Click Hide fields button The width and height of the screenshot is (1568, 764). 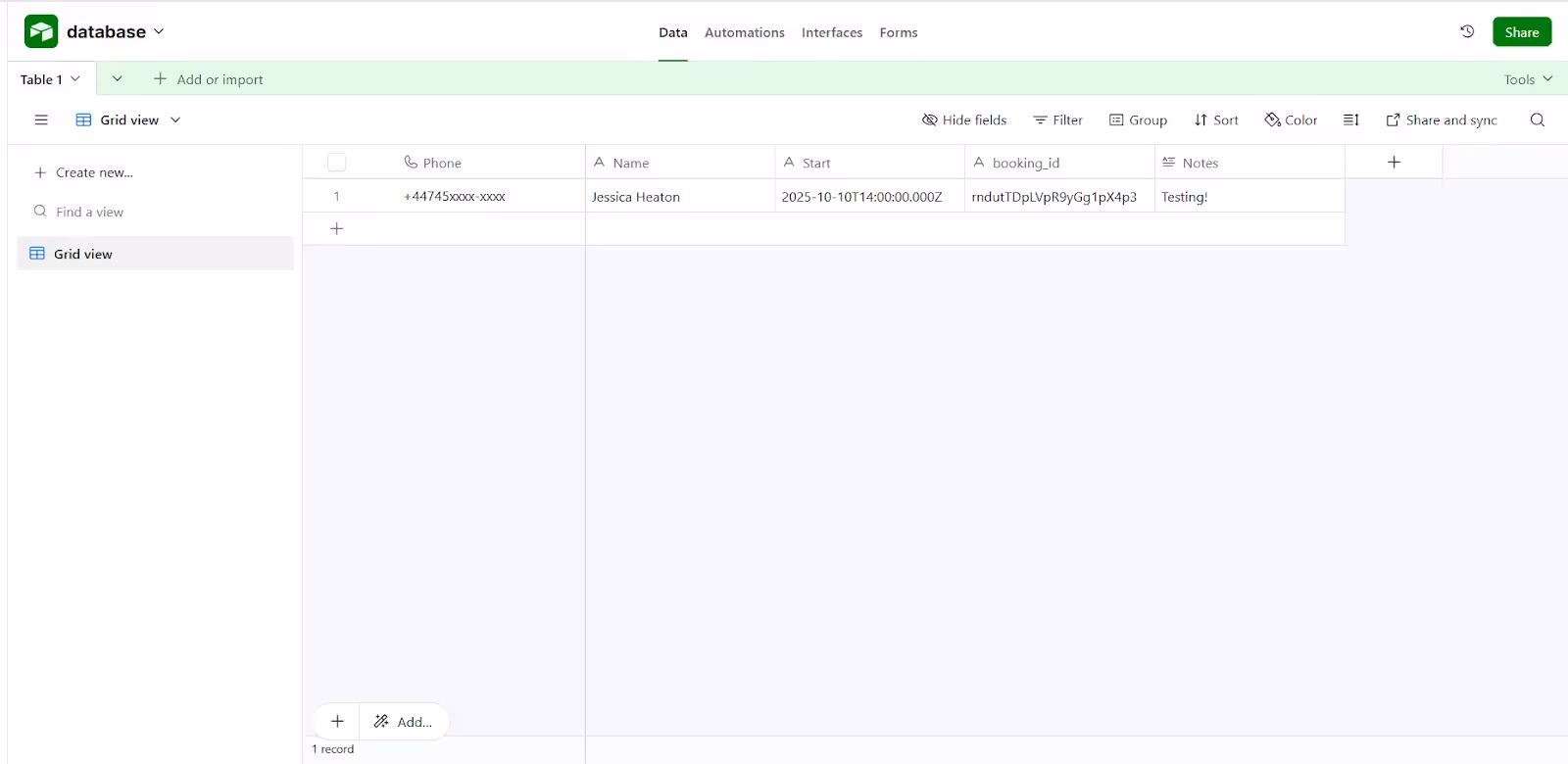pyautogui.click(x=964, y=119)
